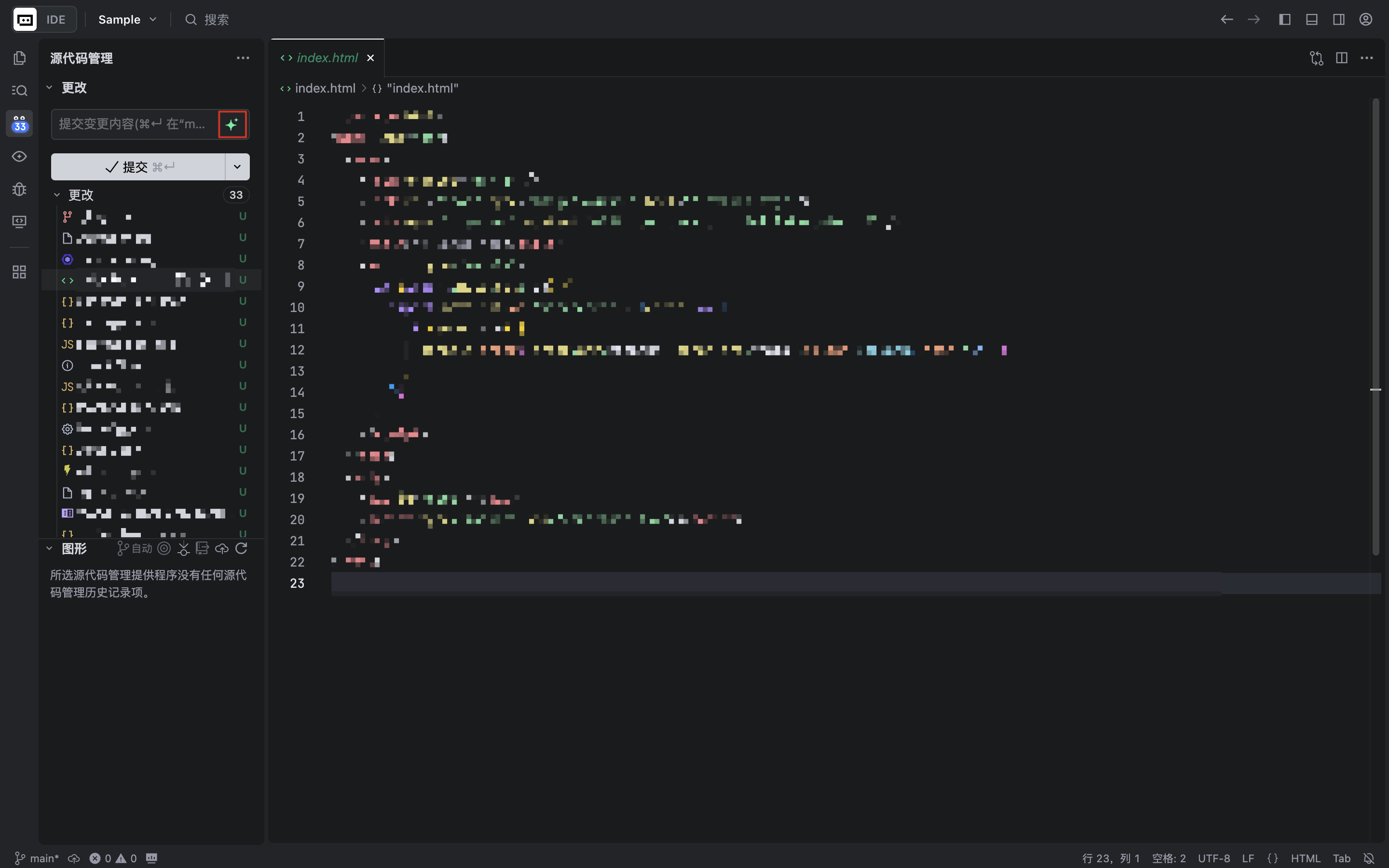
Task: Open the Search view in the activity bar
Action: coord(19,91)
